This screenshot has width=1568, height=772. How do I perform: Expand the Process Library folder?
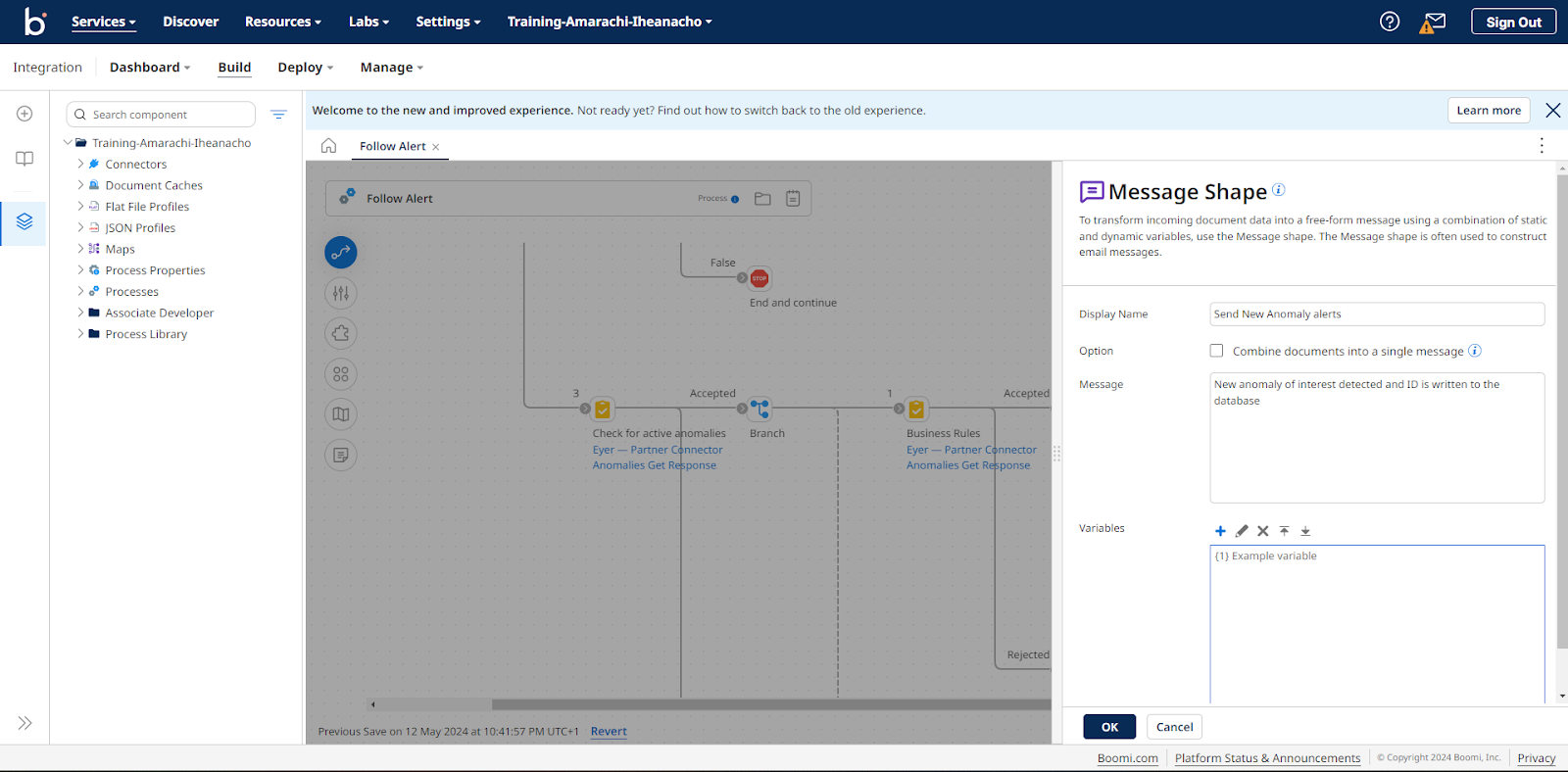click(x=80, y=334)
